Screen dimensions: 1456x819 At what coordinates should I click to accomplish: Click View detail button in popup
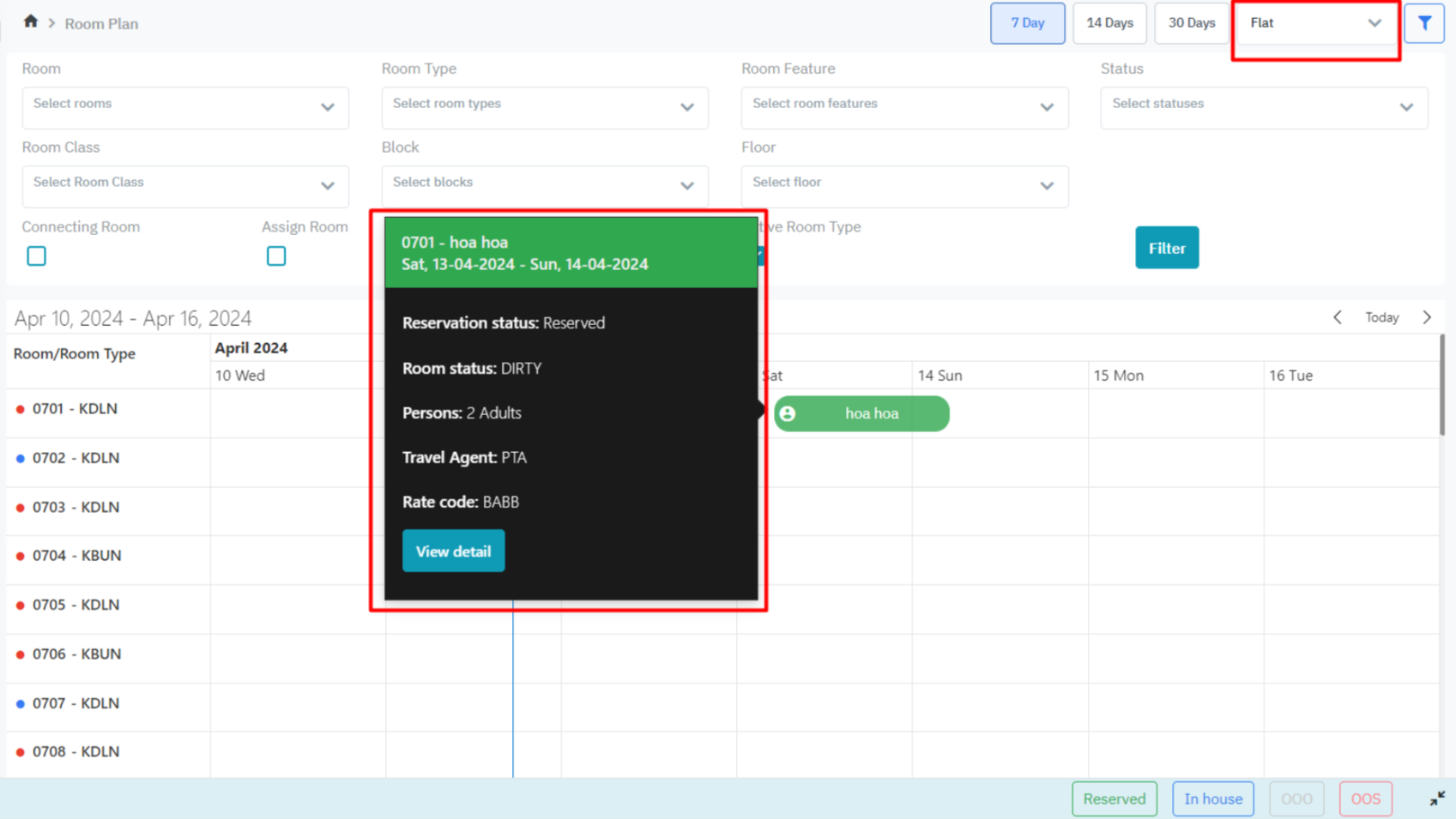[453, 551]
